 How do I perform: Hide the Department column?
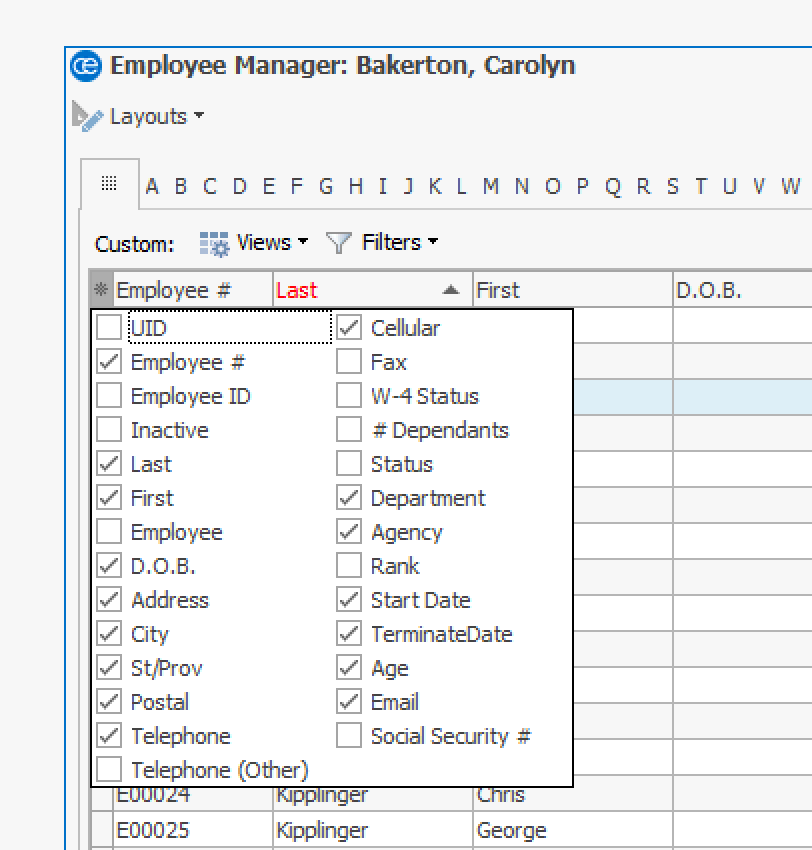point(349,498)
